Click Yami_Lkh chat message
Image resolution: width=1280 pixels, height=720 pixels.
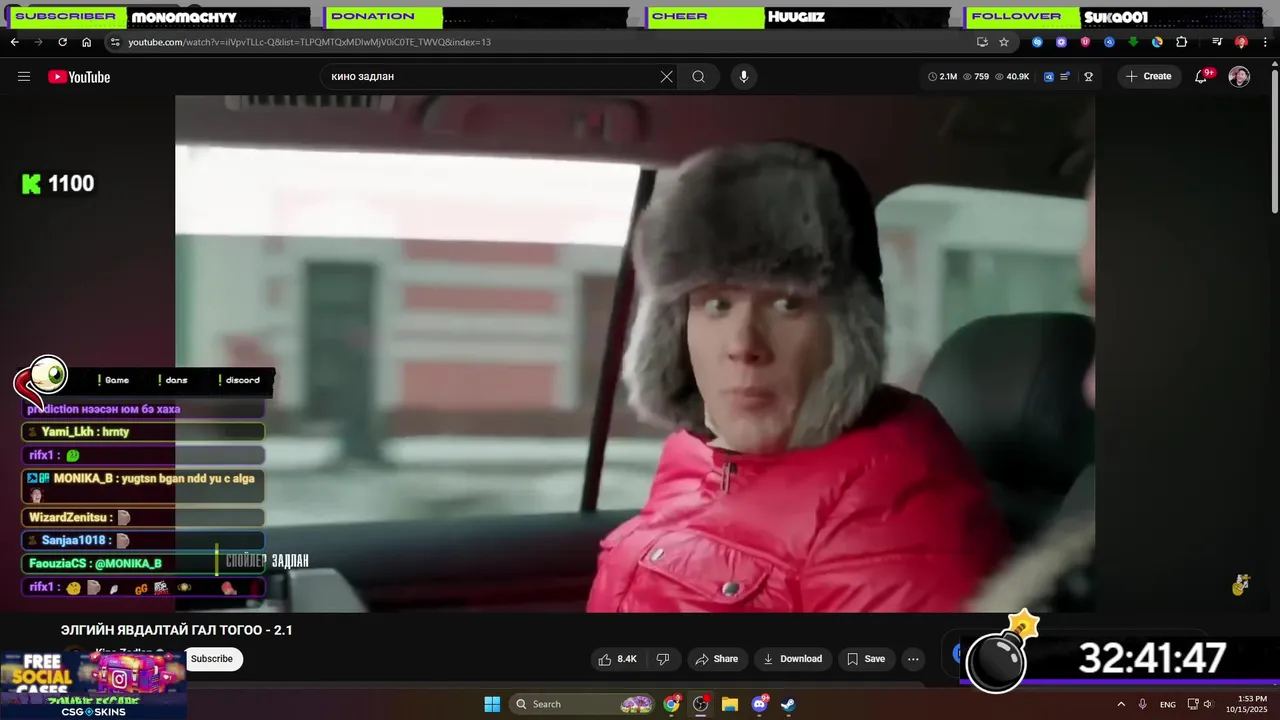click(143, 432)
